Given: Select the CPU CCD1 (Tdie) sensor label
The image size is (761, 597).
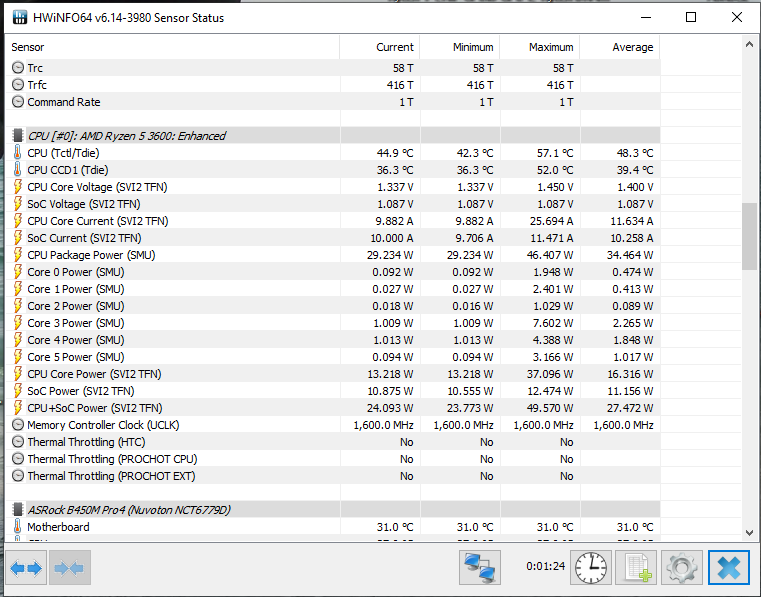Looking at the screenshot, I should (x=67, y=170).
